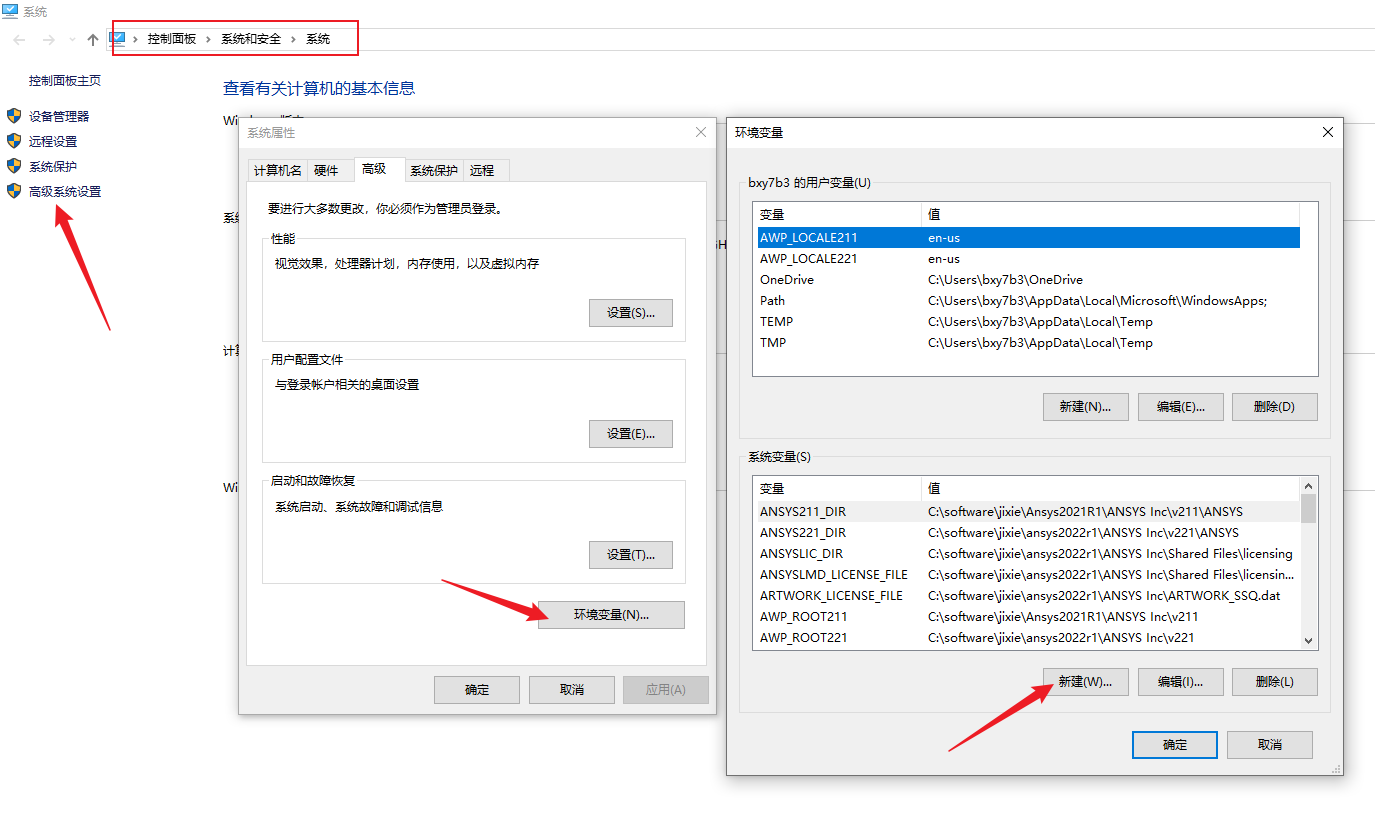Go up one level with the up arrow

point(93,39)
